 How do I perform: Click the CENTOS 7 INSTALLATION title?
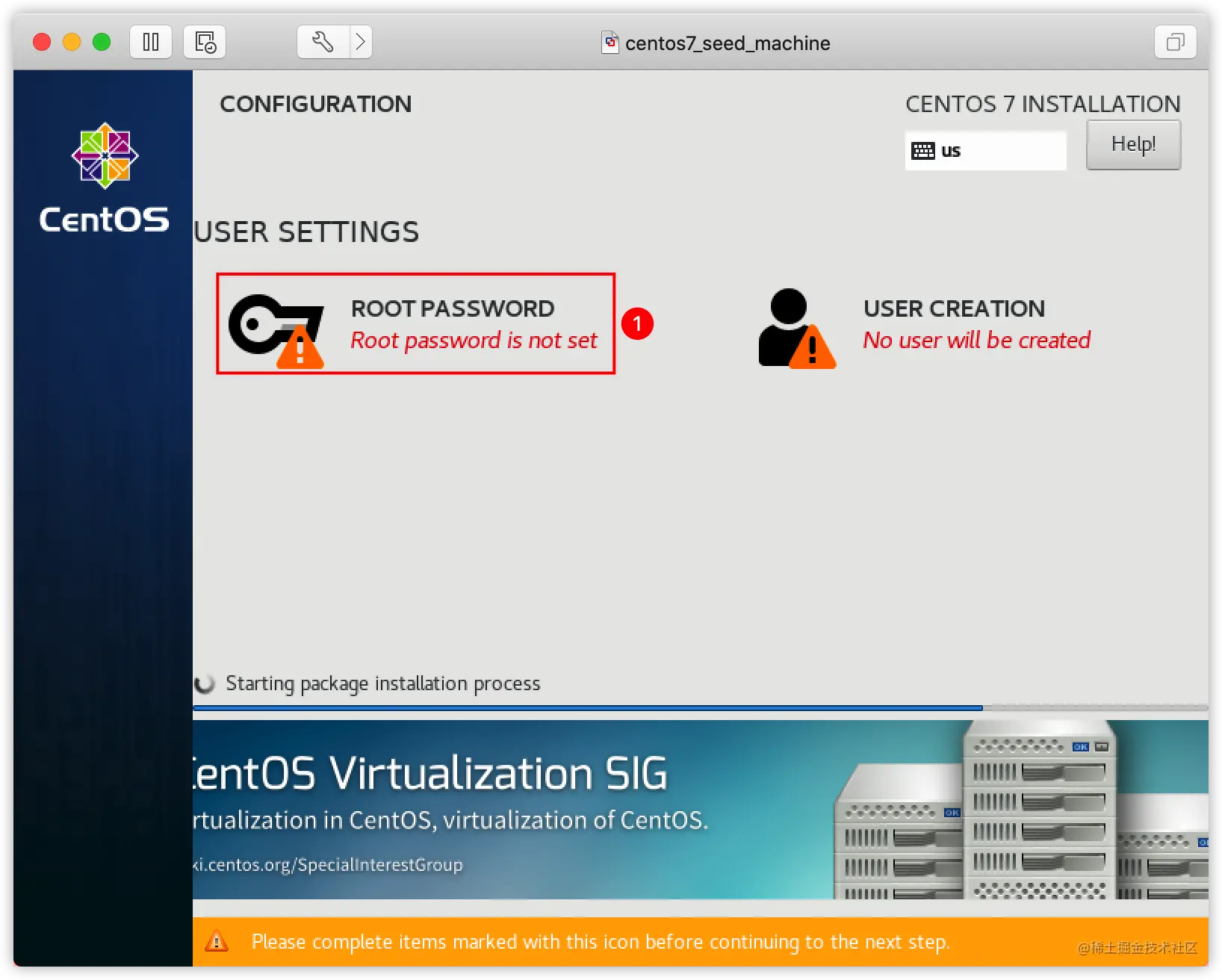pyautogui.click(x=1043, y=104)
